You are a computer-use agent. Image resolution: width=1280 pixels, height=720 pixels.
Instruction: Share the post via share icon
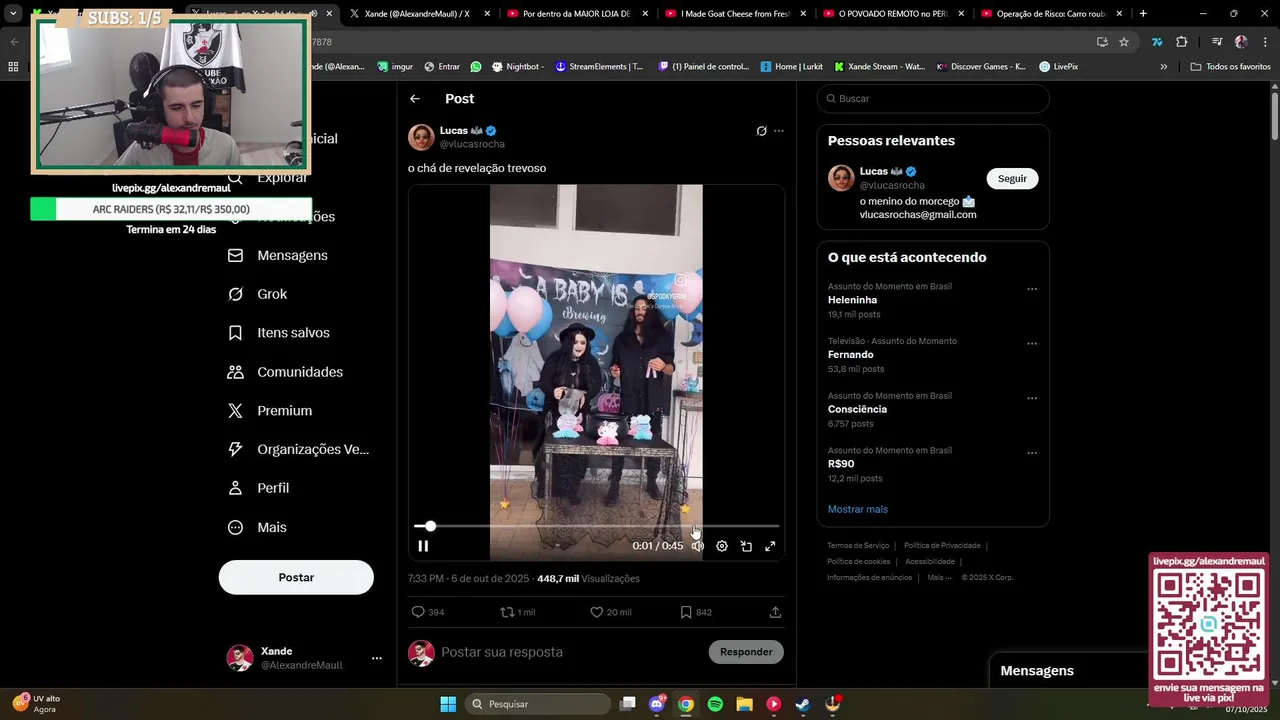pyautogui.click(x=775, y=612)
